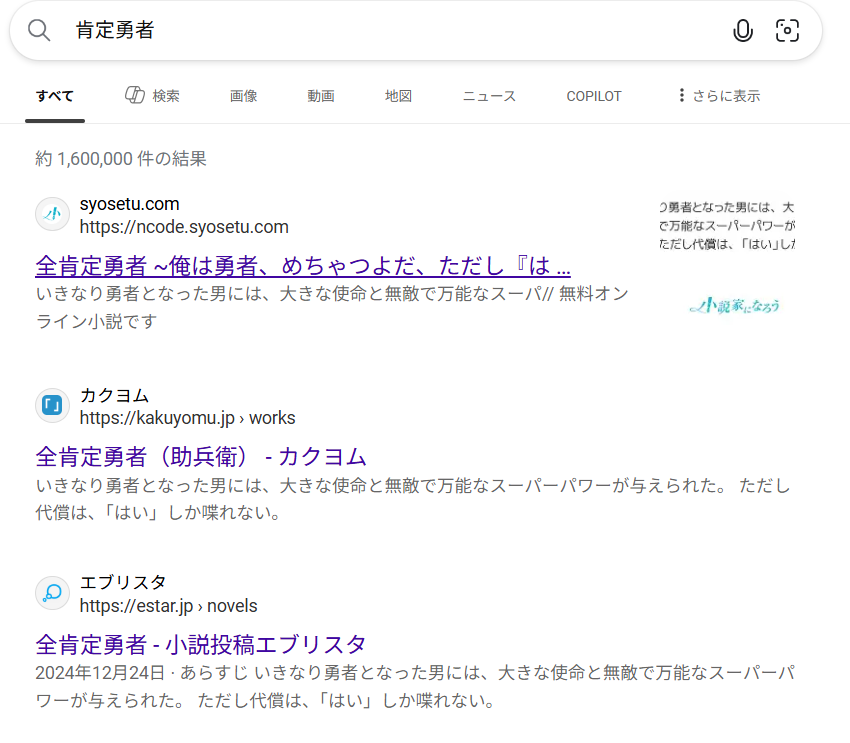
Task: Click the Estar site favicon
Action: coord(52,593)
